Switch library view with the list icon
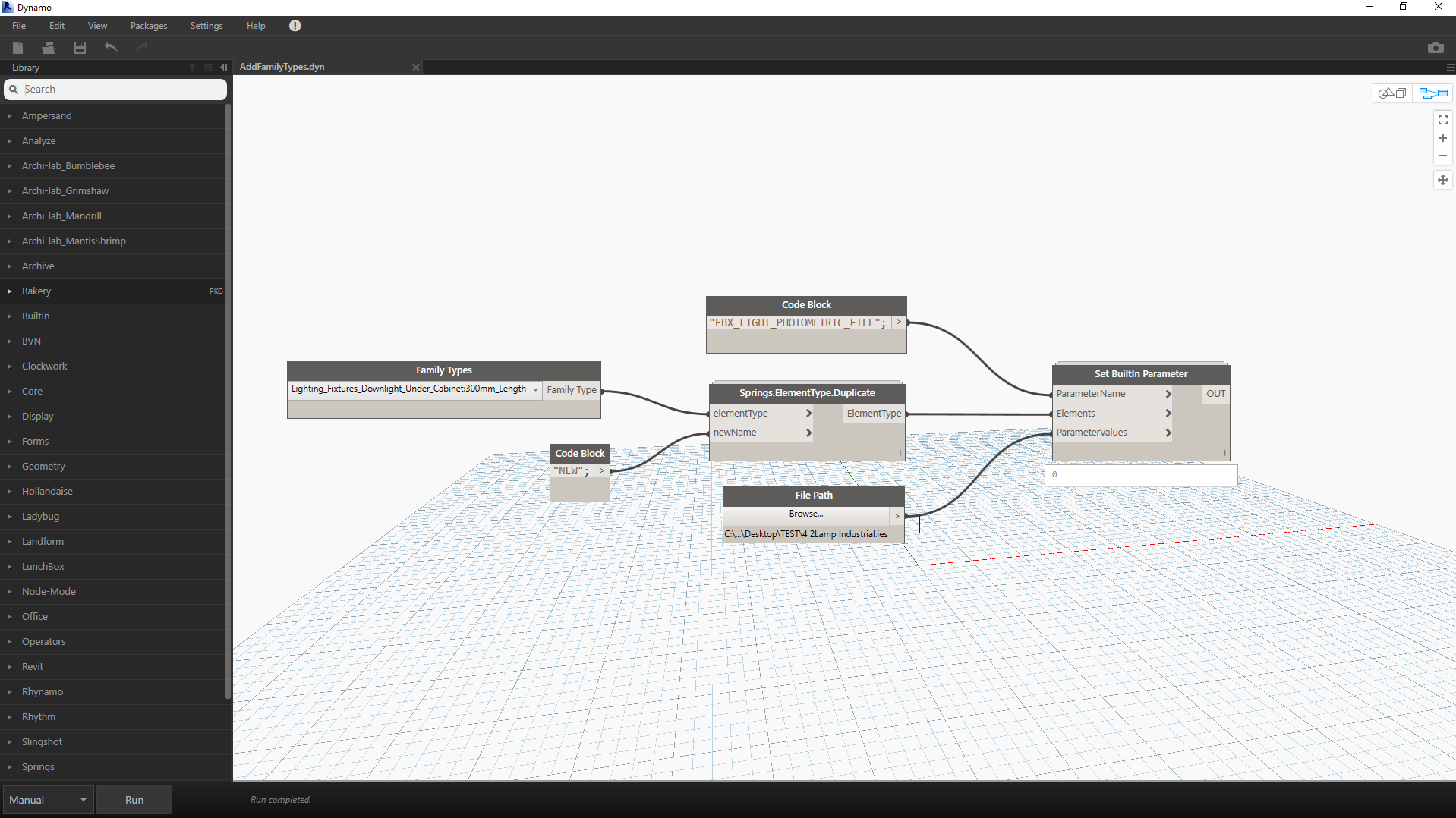Viewport: 1456px width, 818px height. click(208, 68)
